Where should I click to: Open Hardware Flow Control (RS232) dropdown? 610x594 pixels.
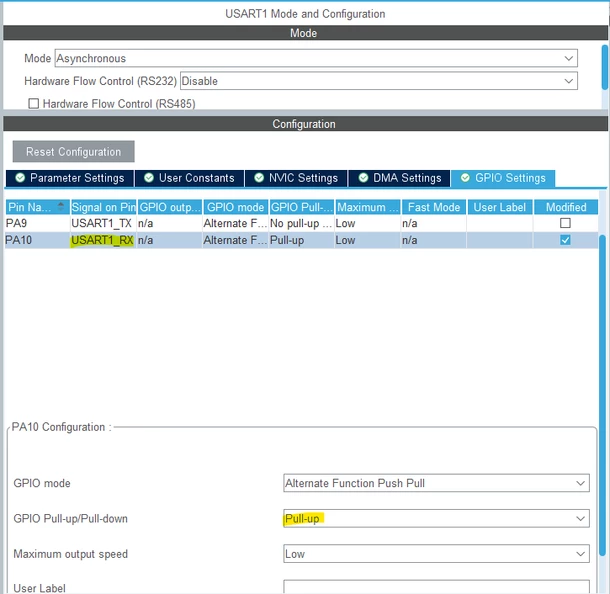pyautogui.click(x=379, y=81)
